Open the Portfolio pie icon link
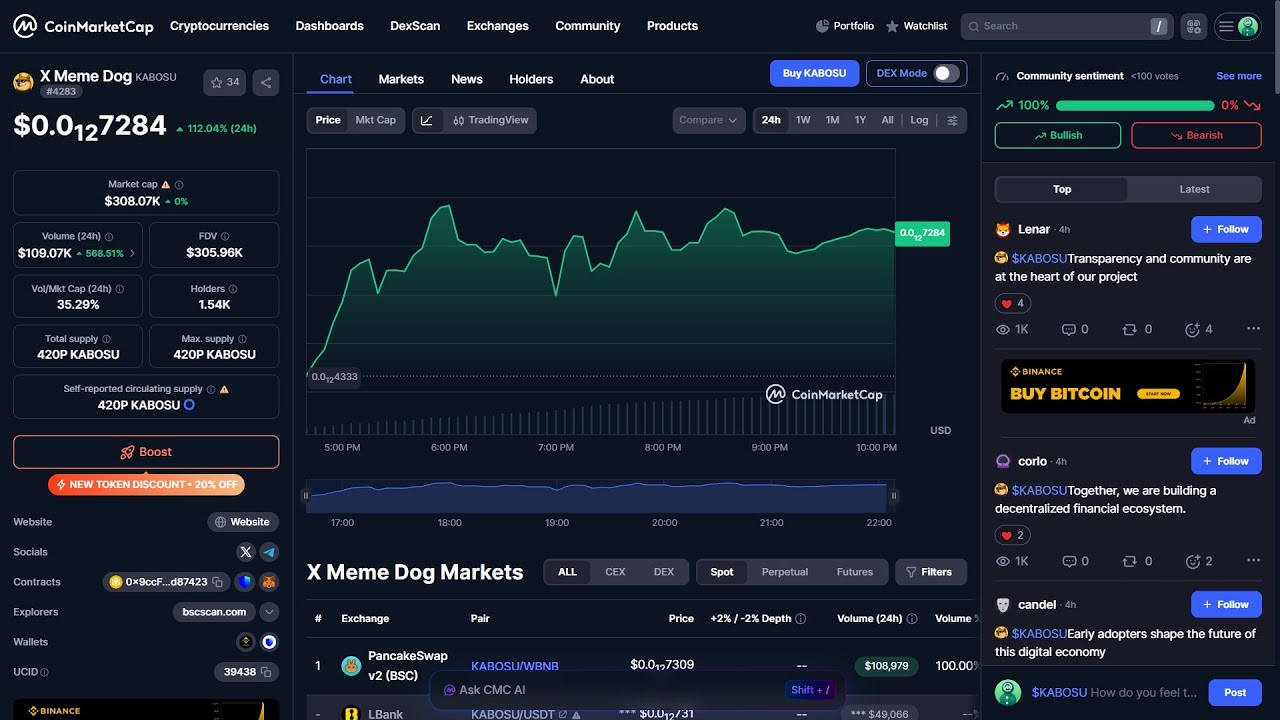This screenshot has height=720, width=1280. click(845, 26)
